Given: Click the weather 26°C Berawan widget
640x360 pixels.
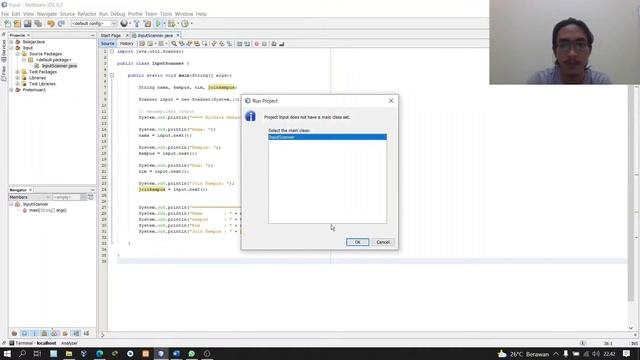Looking at the screenshot, I should (x=523, y=354).
